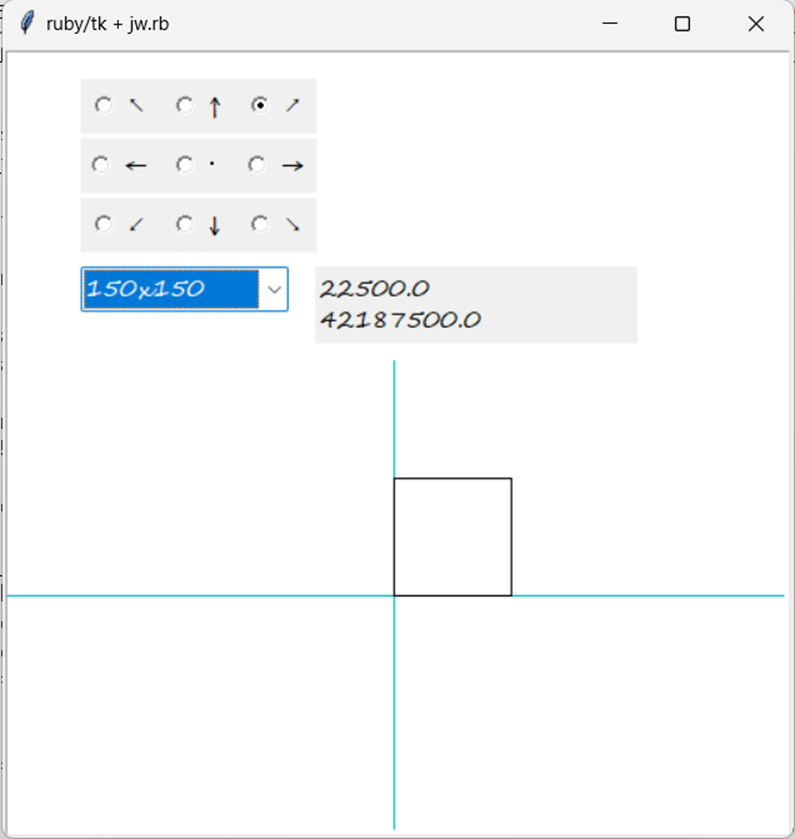This screenshot has width=795, height=839.
Task: Click the 22500.0 area value label
Action: point(374,288)
